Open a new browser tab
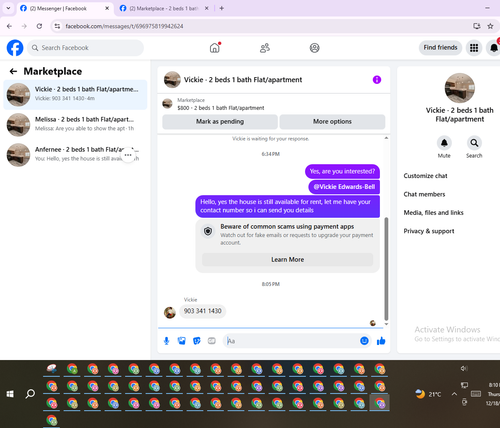 pyautogui.click(x=222, y=8)
